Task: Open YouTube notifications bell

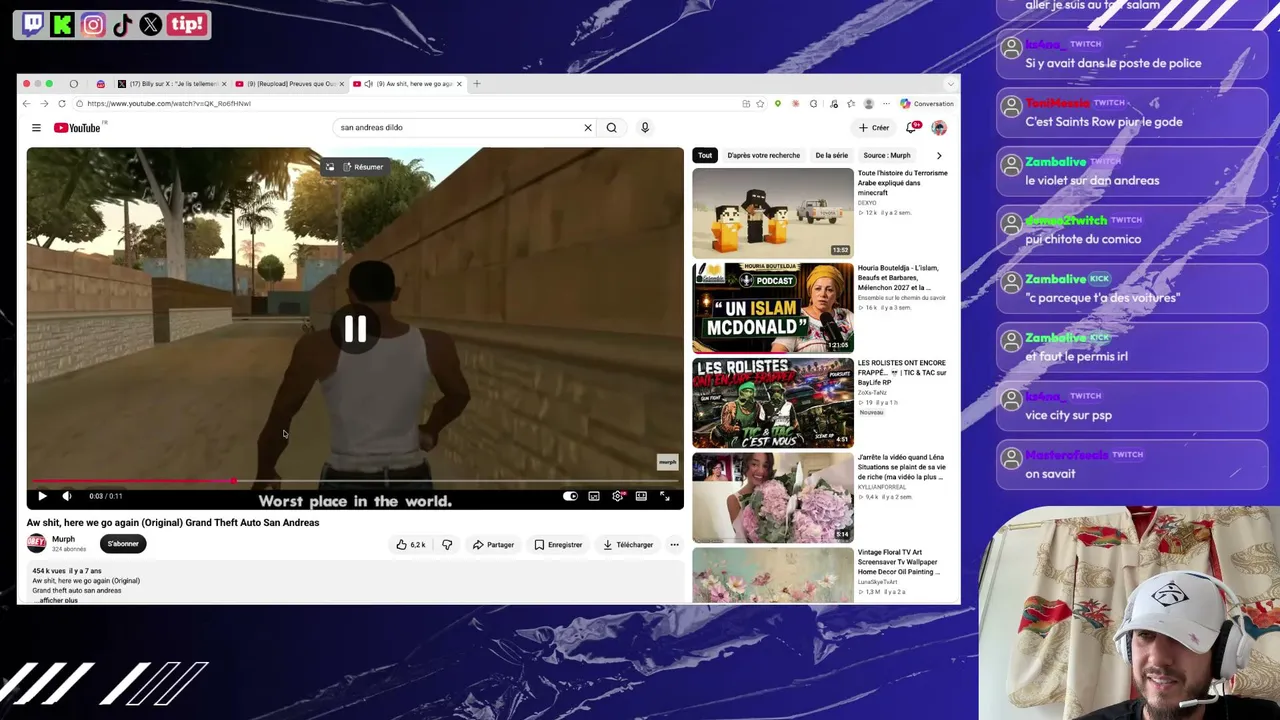Action: [911, 128]
